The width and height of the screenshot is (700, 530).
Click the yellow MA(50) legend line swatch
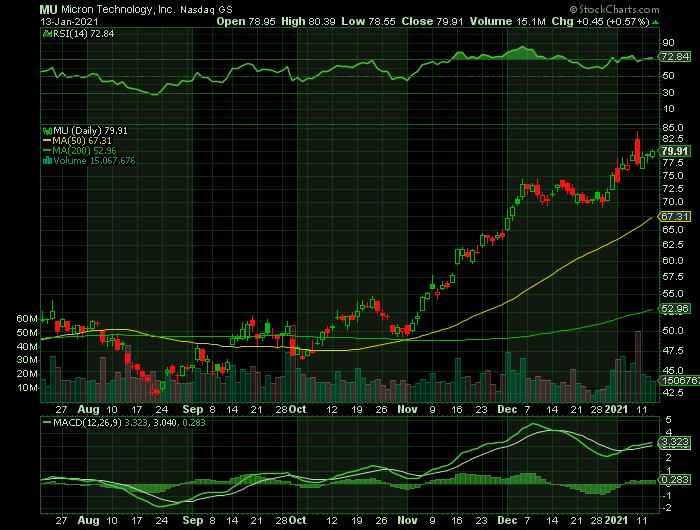coord(47,141)
